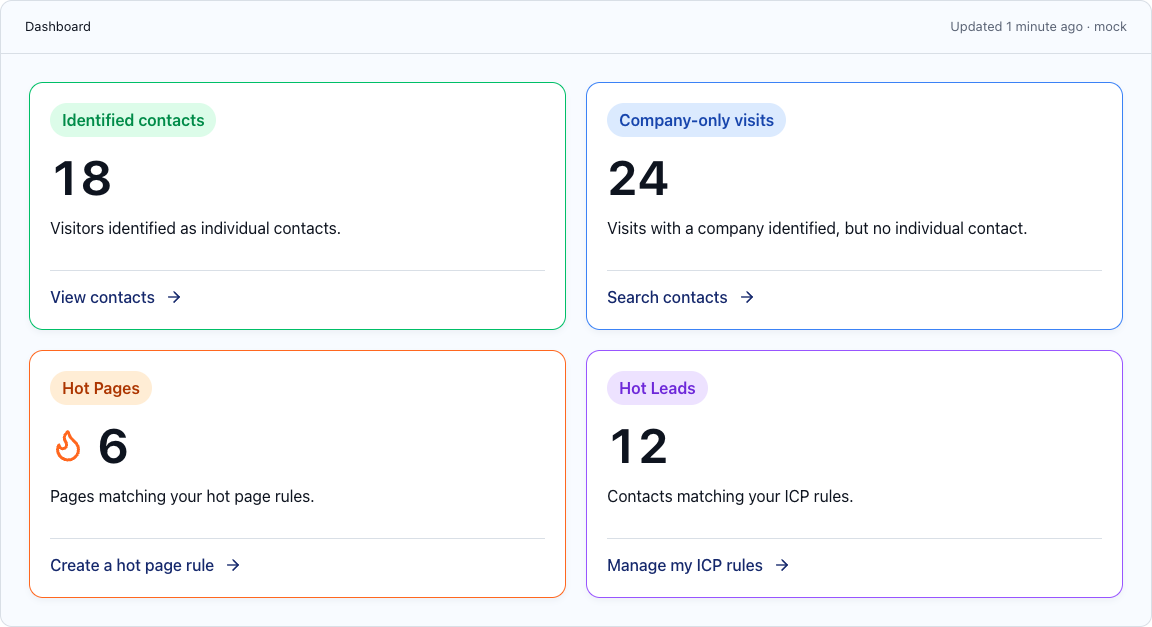Click the text Visitors identified as individual contacts
The width and height of the screenshot is (1152, 627).
pos(195,229)
